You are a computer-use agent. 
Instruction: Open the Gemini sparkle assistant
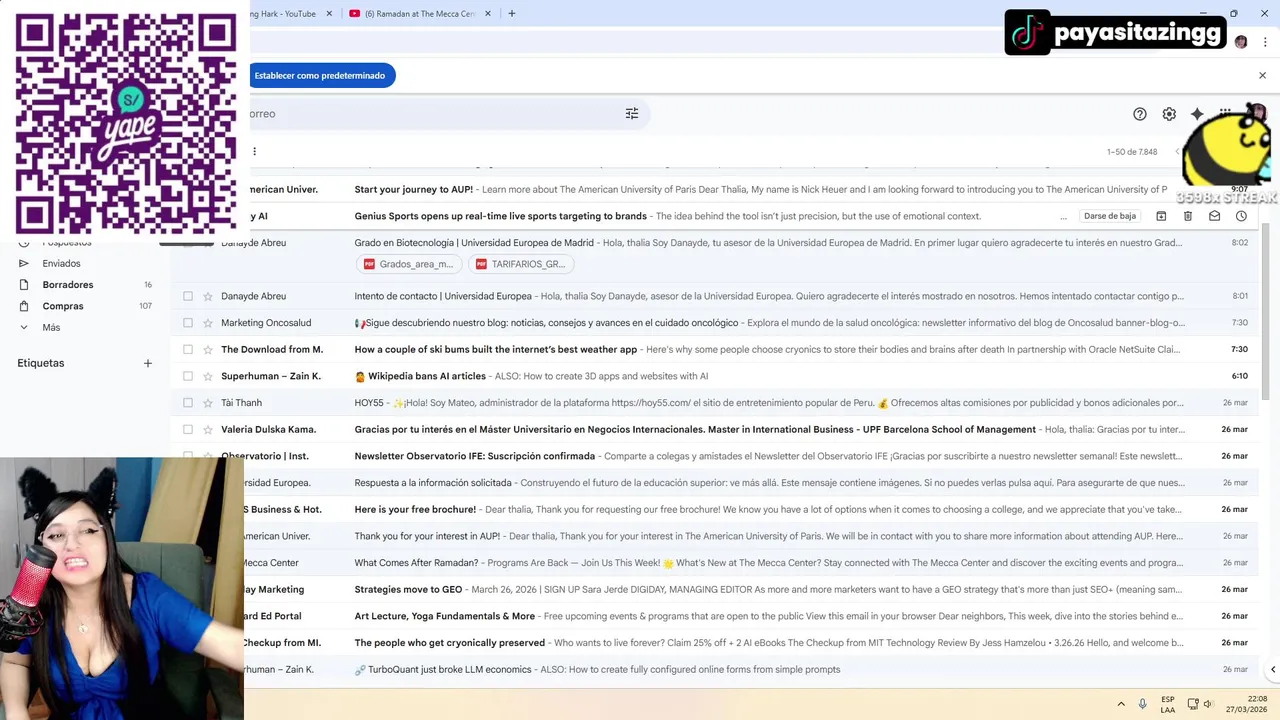(1197, 114)
